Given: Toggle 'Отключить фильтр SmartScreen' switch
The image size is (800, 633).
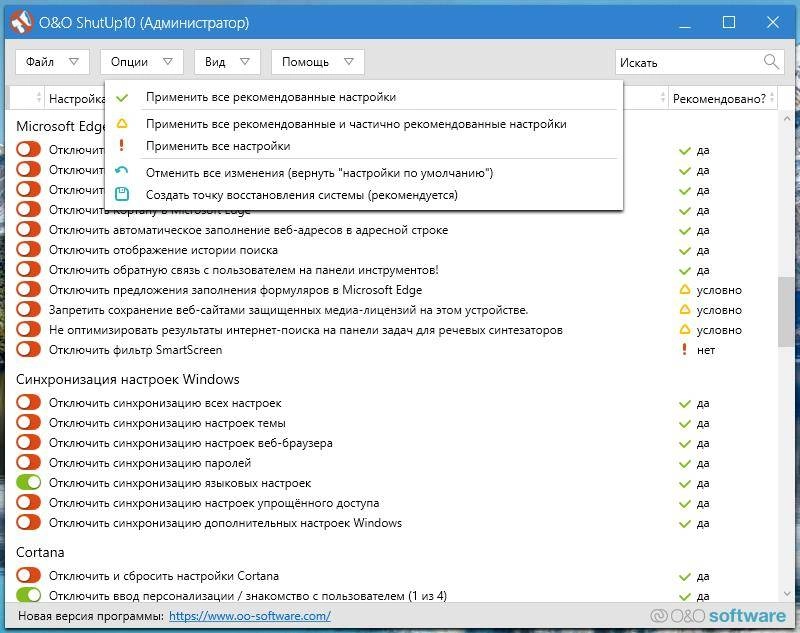Looking at the screenshot, I should pyautogui.click(x=28, y=349).
